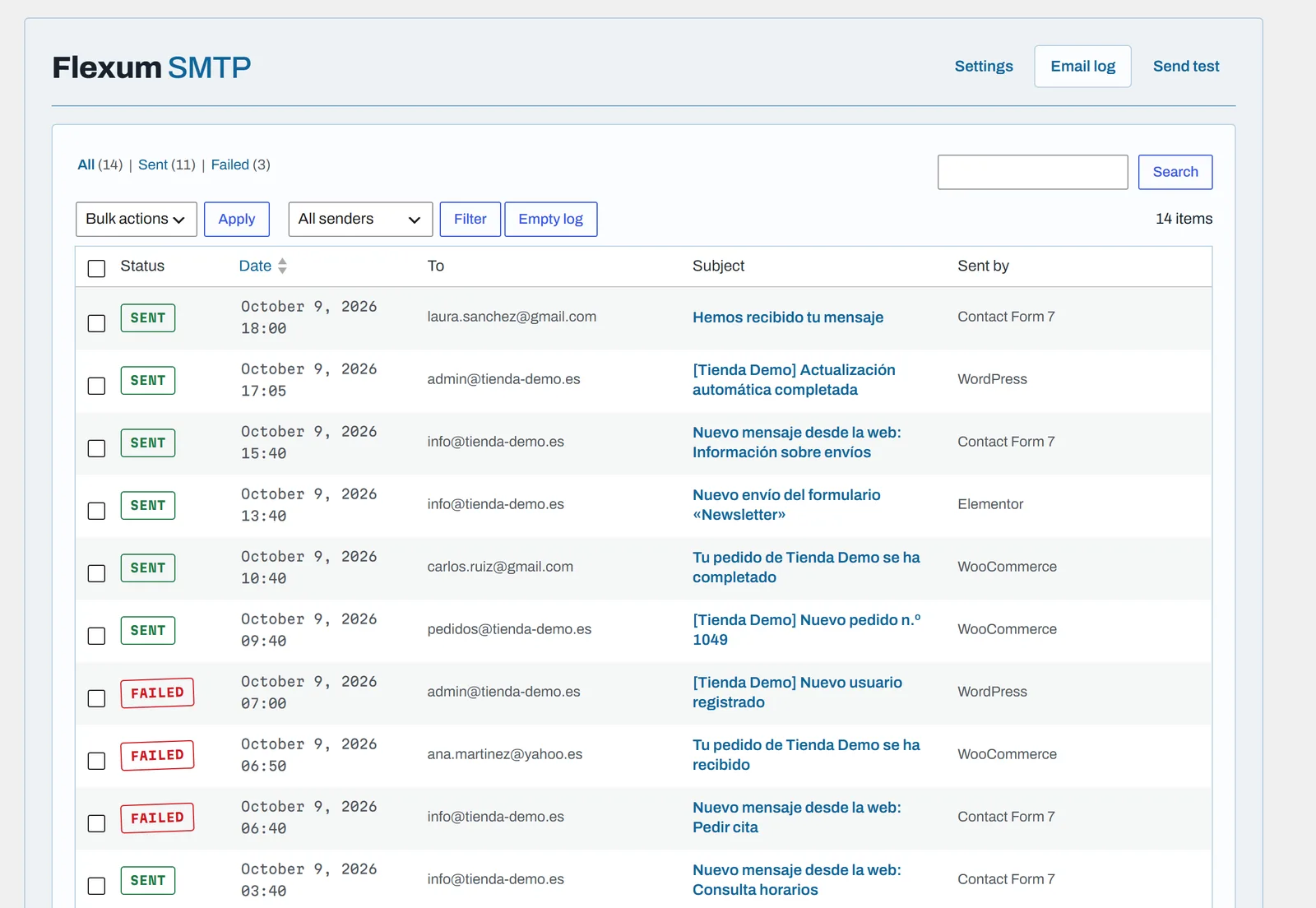The width and height of the screenshot is (1316, 908).
Task: Click the FAILED badge on the 07:00 row
Action: pyautogui.click(x=157, y=693)
